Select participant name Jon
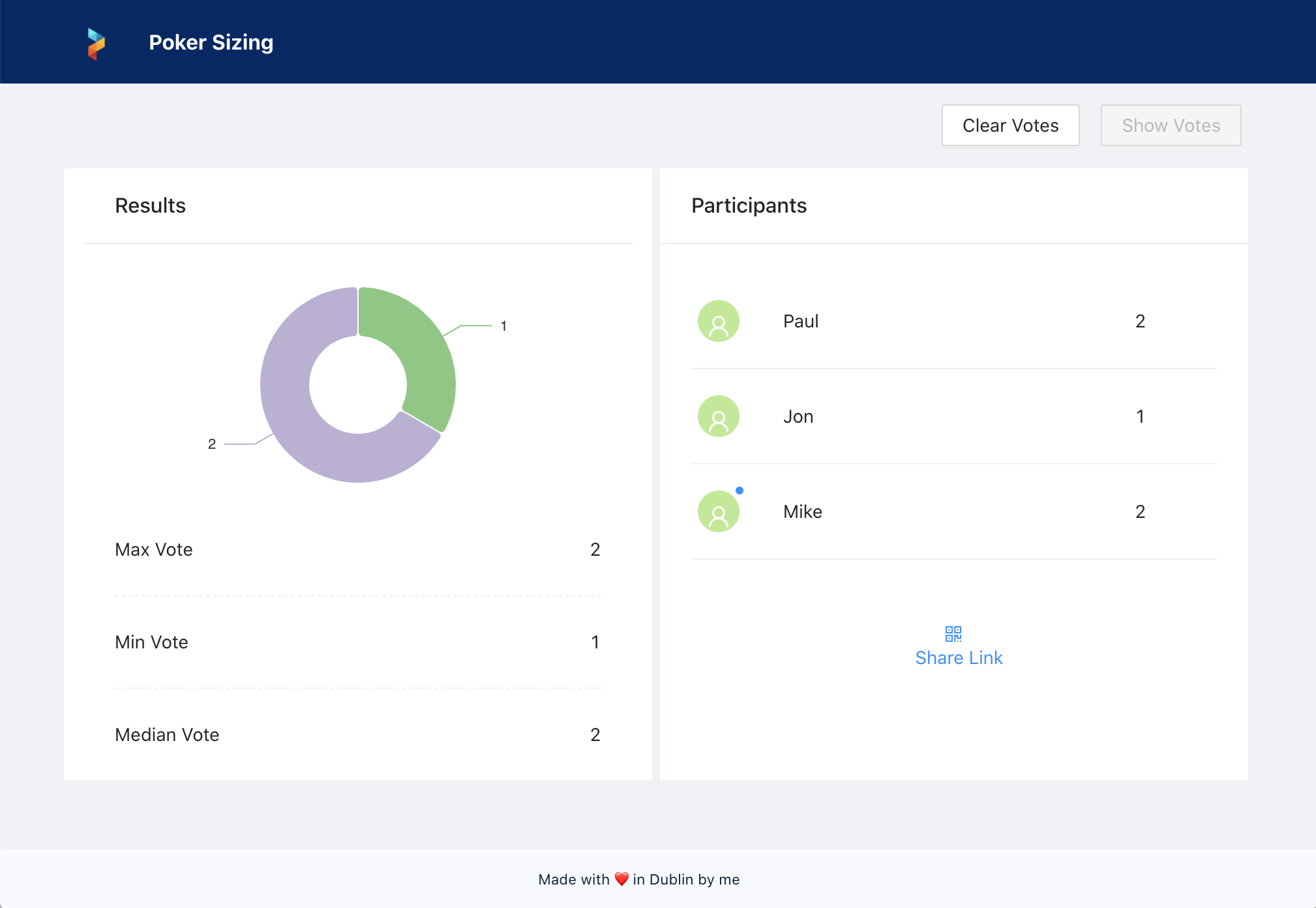1316x908 pixels. [x=798, y=416]
